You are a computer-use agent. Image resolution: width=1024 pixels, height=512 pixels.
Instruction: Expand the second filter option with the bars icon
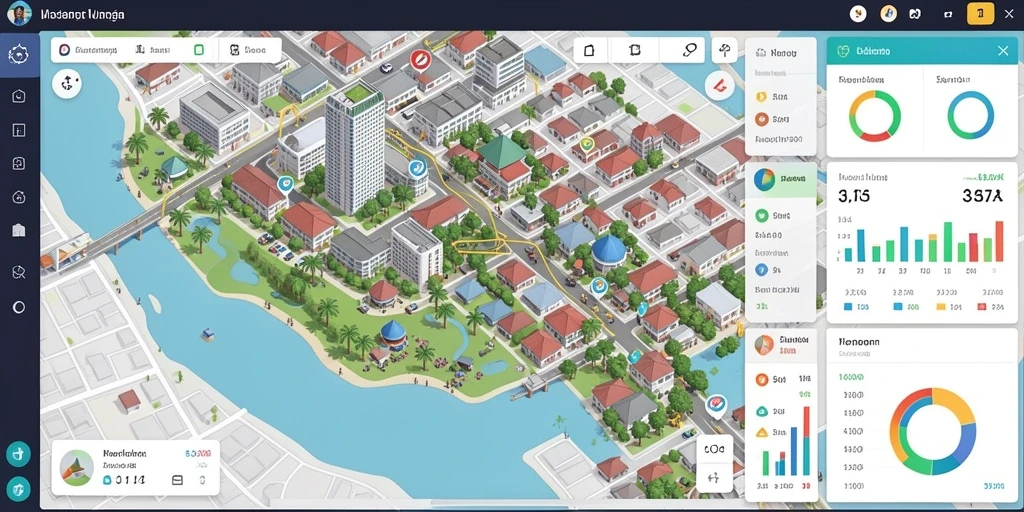click(153, 50)
